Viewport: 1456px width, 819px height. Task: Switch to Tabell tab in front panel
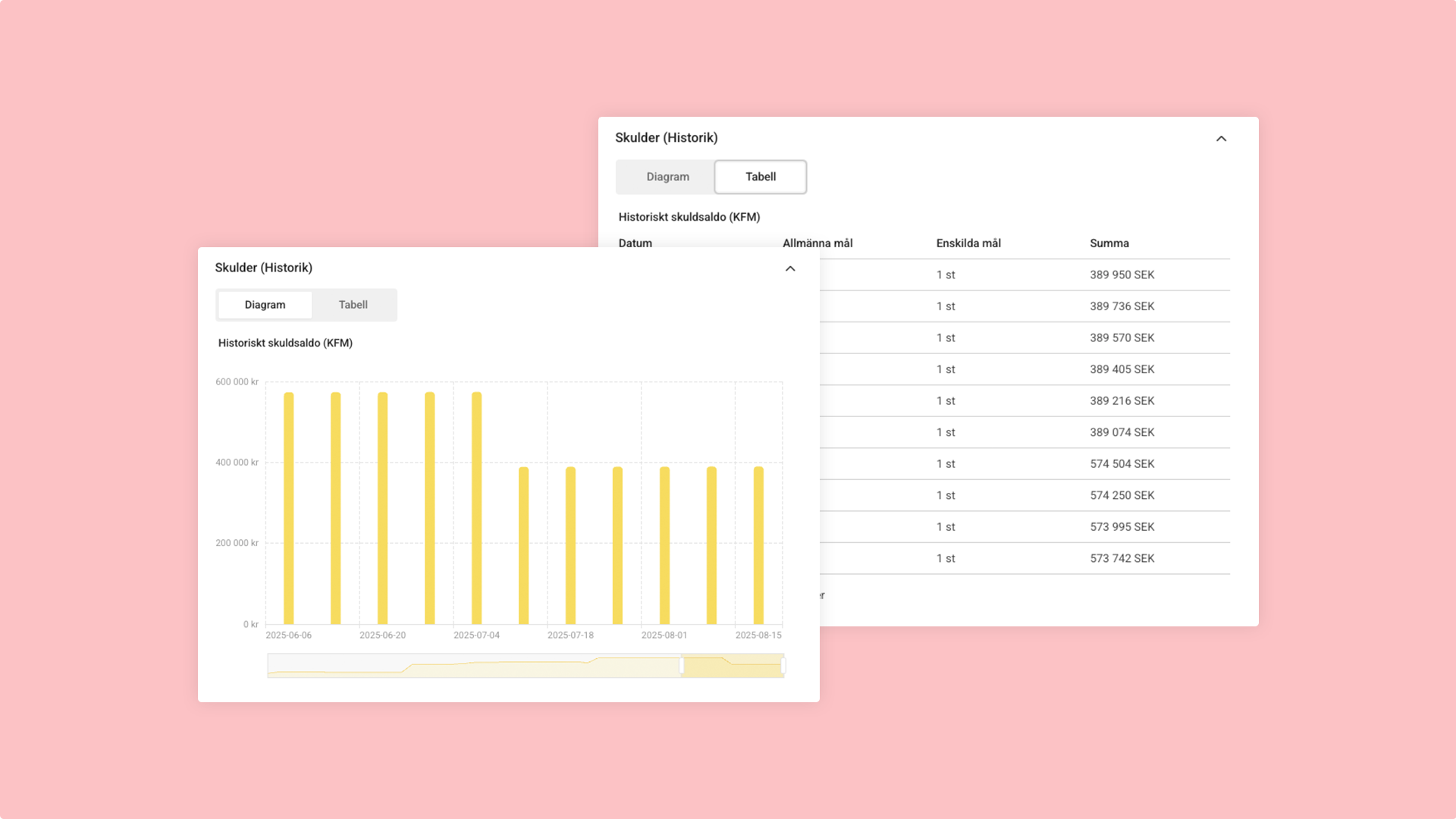point(353,305)
